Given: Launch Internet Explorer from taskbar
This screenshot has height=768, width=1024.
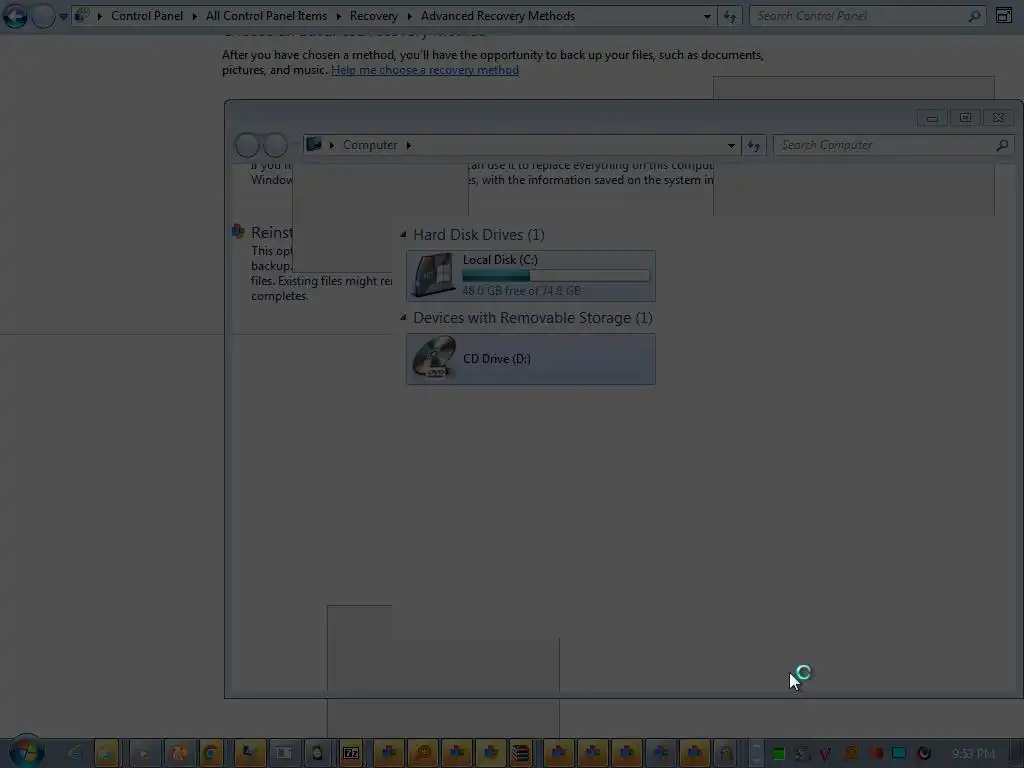Looking at the screenshot, I should (x=75, y=753).
